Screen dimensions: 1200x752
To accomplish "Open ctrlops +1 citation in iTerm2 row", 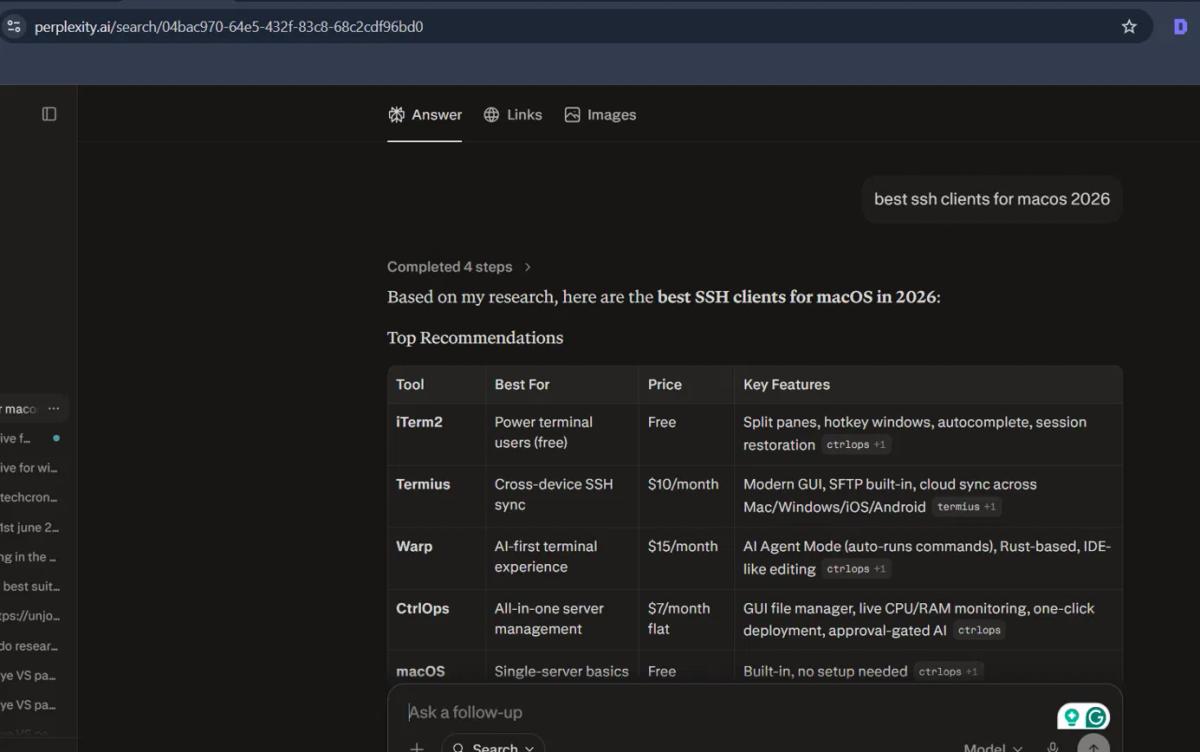I will tap(856, 445).
